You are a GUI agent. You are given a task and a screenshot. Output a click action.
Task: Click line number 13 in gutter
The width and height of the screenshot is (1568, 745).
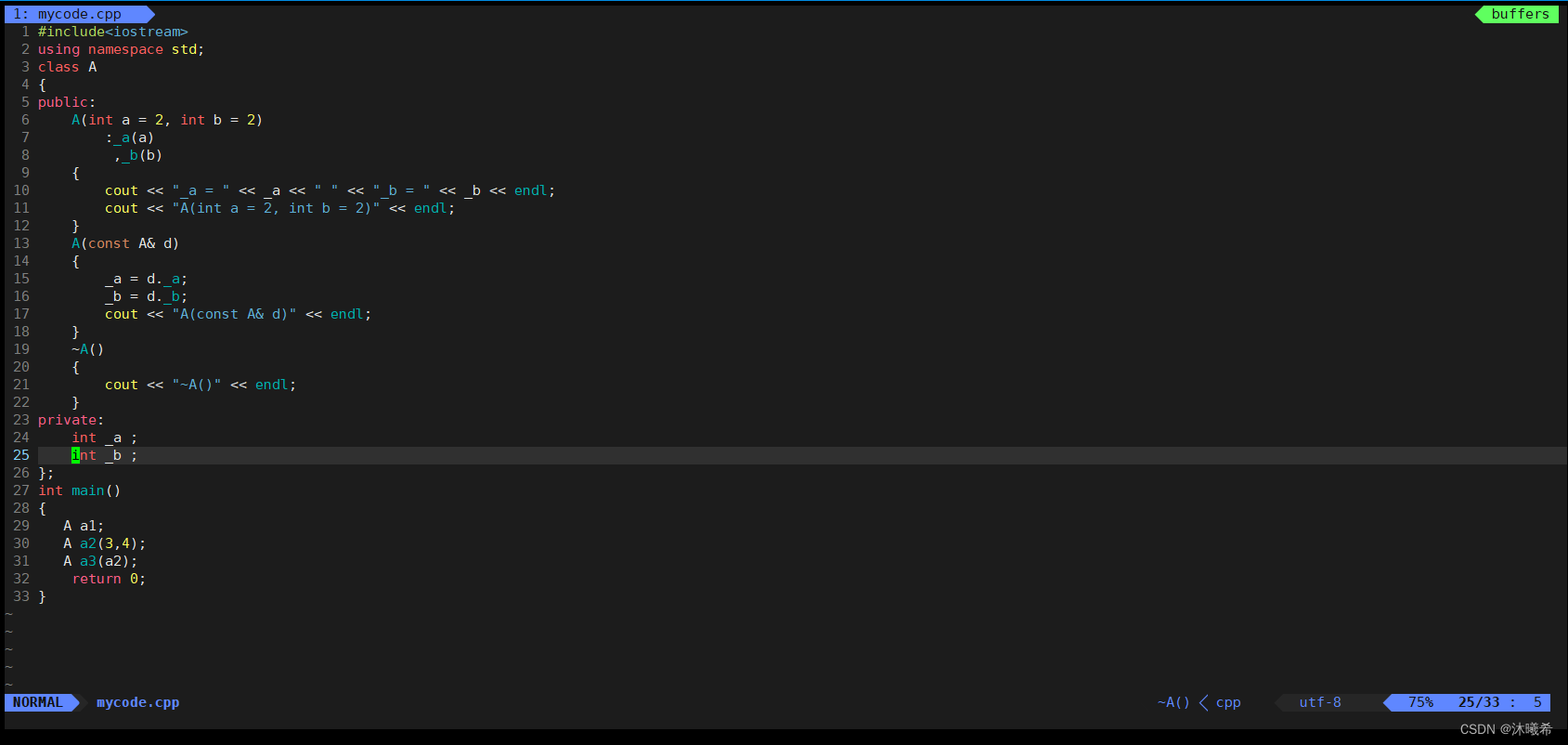tap(21, 243)
